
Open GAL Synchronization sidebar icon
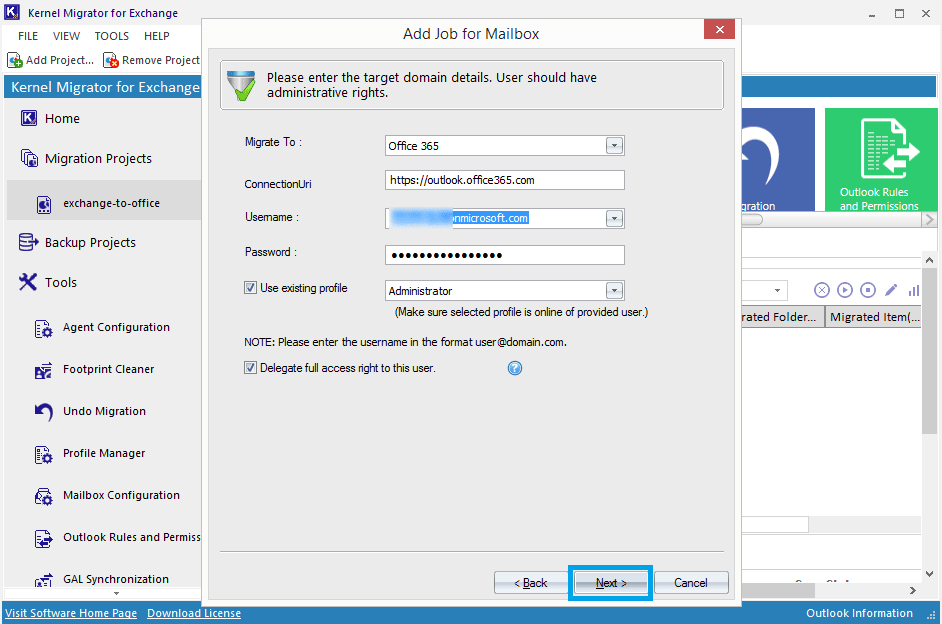click(x=43, y=580)
